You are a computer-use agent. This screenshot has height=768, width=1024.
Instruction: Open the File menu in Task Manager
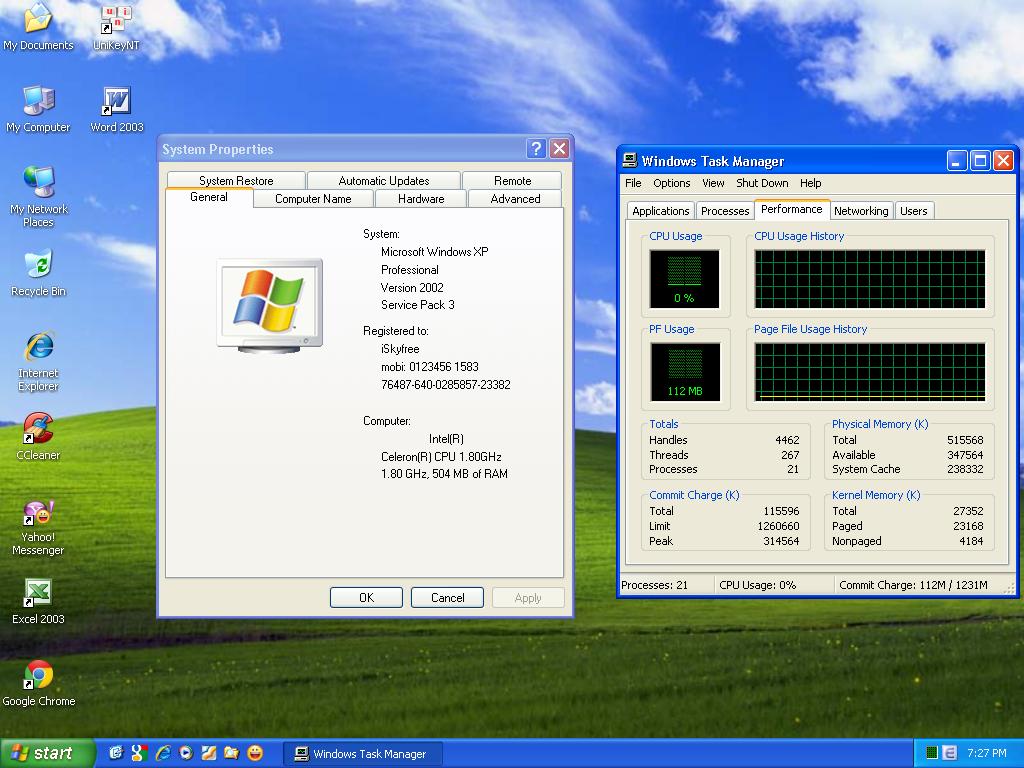coord(633,183)
